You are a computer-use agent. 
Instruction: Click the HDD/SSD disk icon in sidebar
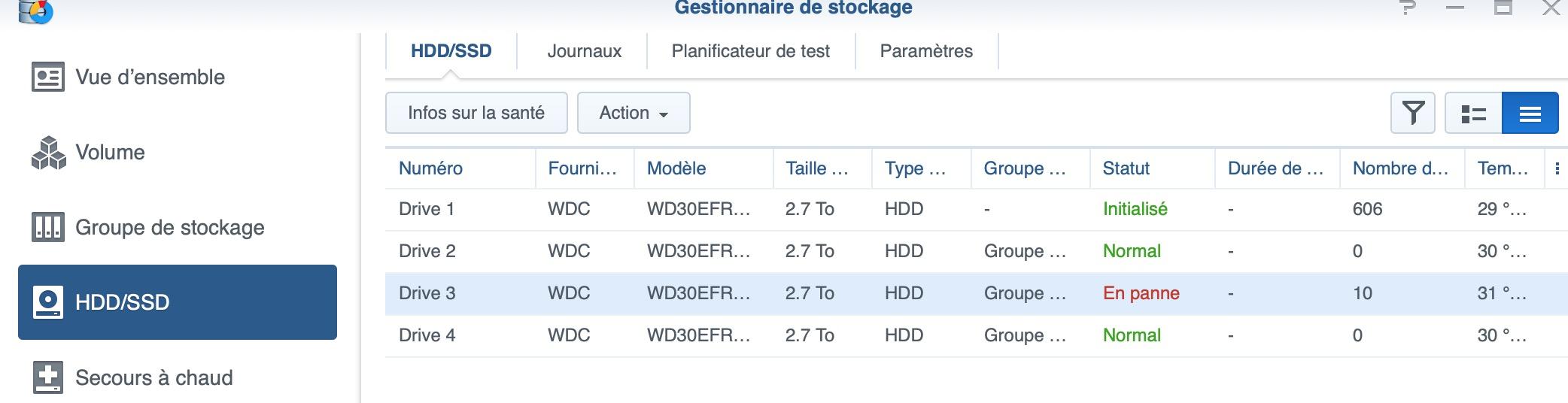(x=48, y=302)
